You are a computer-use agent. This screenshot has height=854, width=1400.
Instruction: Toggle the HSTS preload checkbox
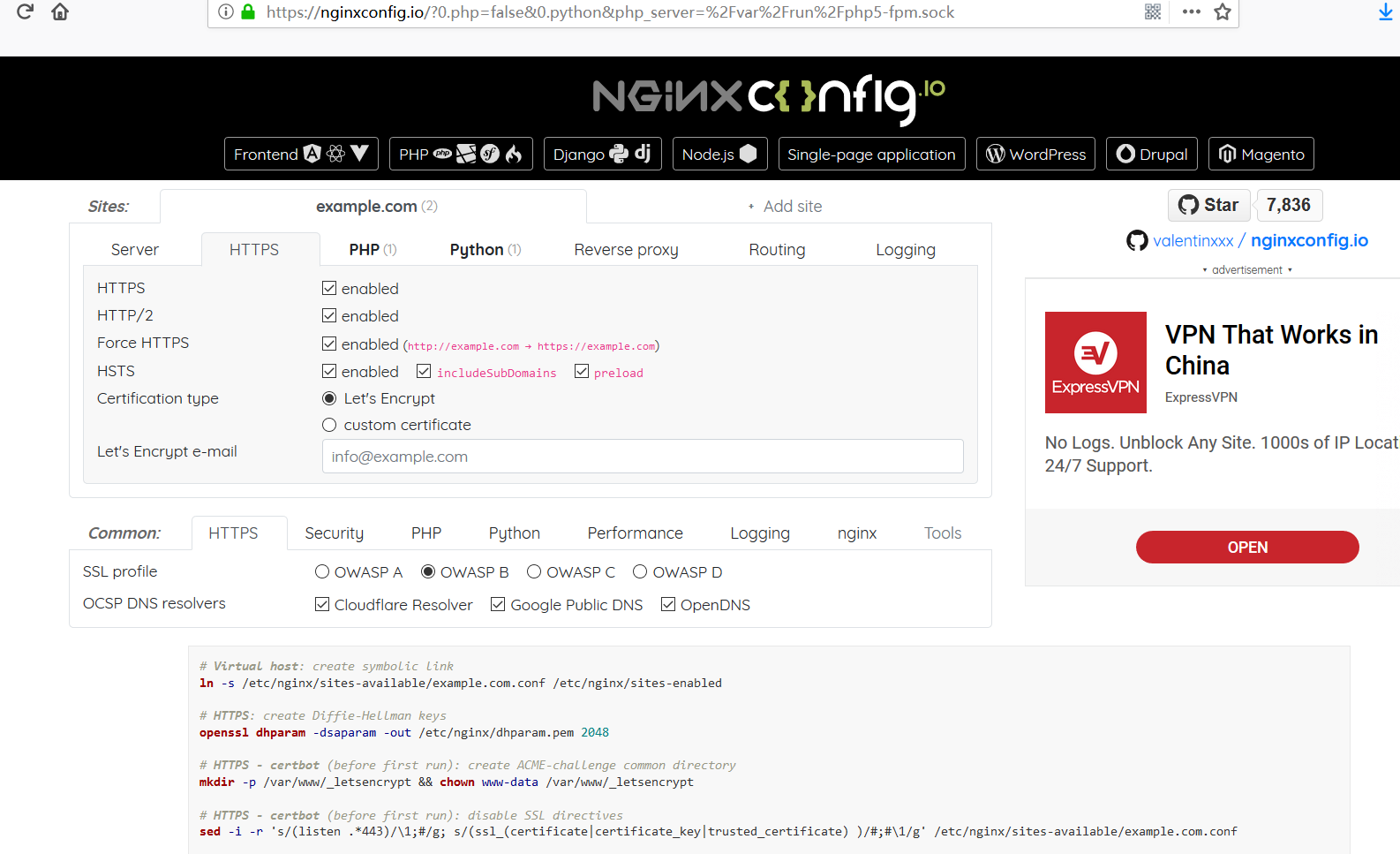click(582, 371)
